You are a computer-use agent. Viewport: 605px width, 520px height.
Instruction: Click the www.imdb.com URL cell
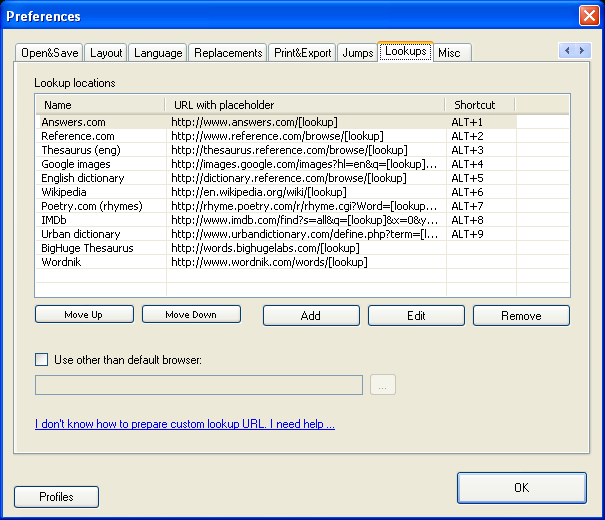point(306,220)
